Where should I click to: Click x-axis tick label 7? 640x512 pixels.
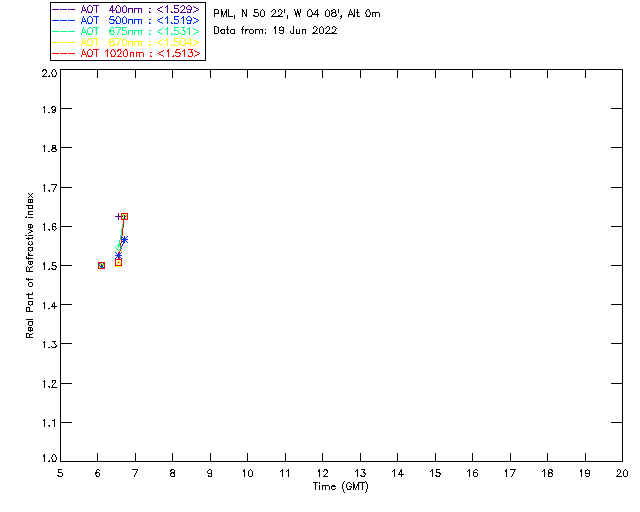point(135,473)
